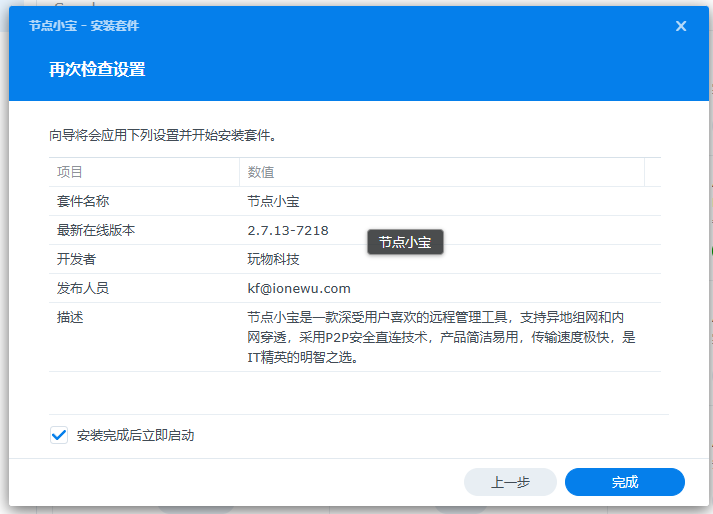This screenshot has height=514, width=713.
Task: Click the 套件名称 row label
Action: pos(83,201)
